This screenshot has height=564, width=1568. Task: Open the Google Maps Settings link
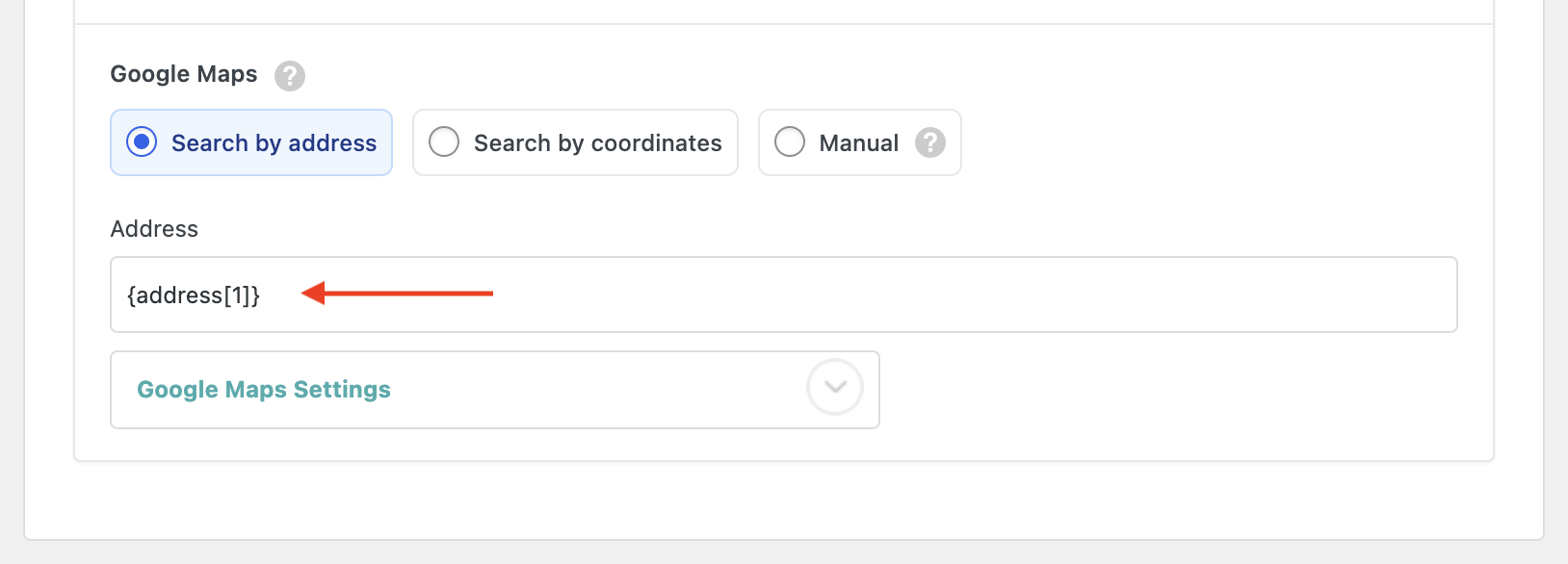pyautogui.click(x=264, y=389)
